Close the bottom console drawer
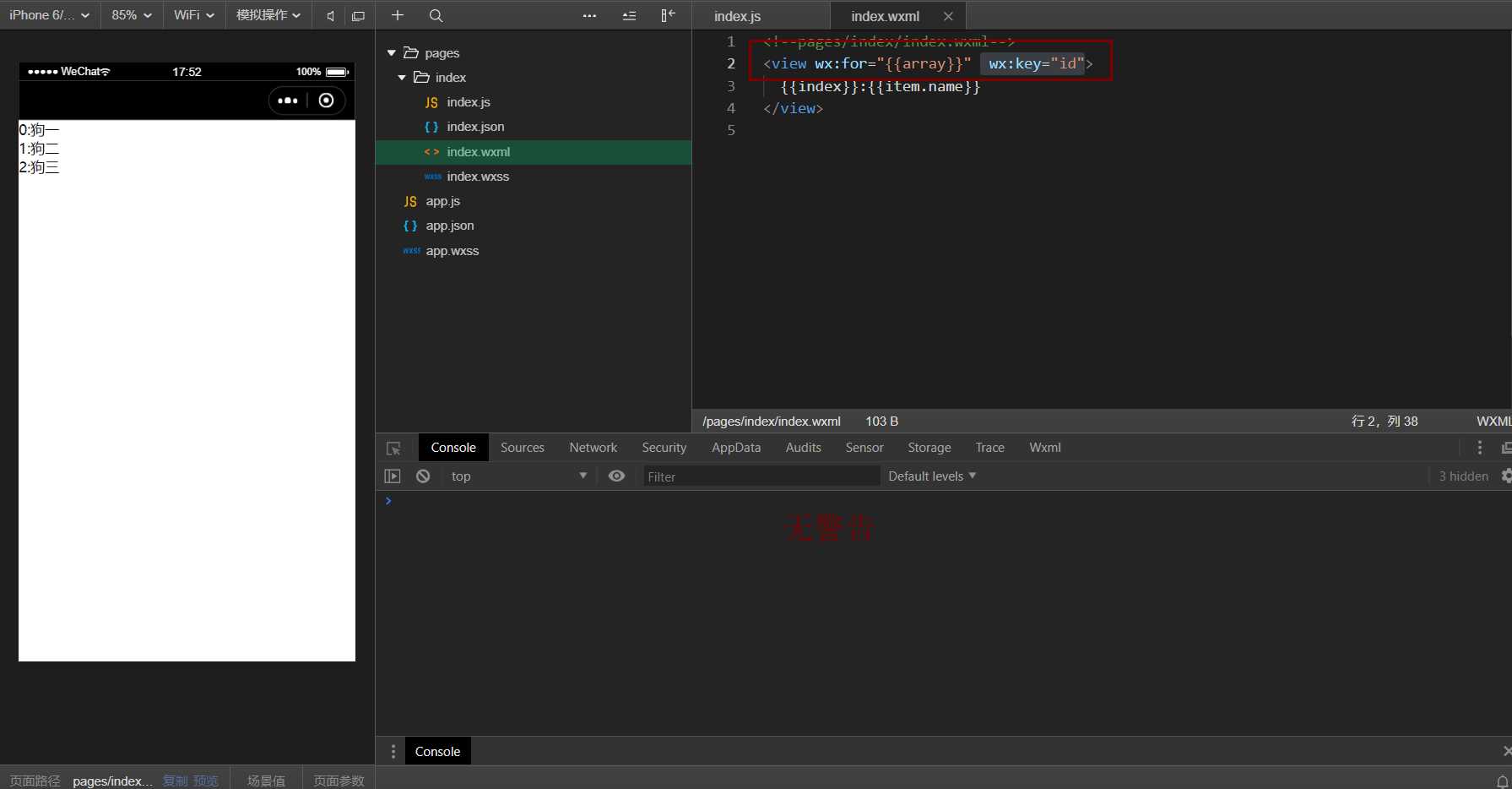Viewport: 1512px width, 789px height. 1507,751
